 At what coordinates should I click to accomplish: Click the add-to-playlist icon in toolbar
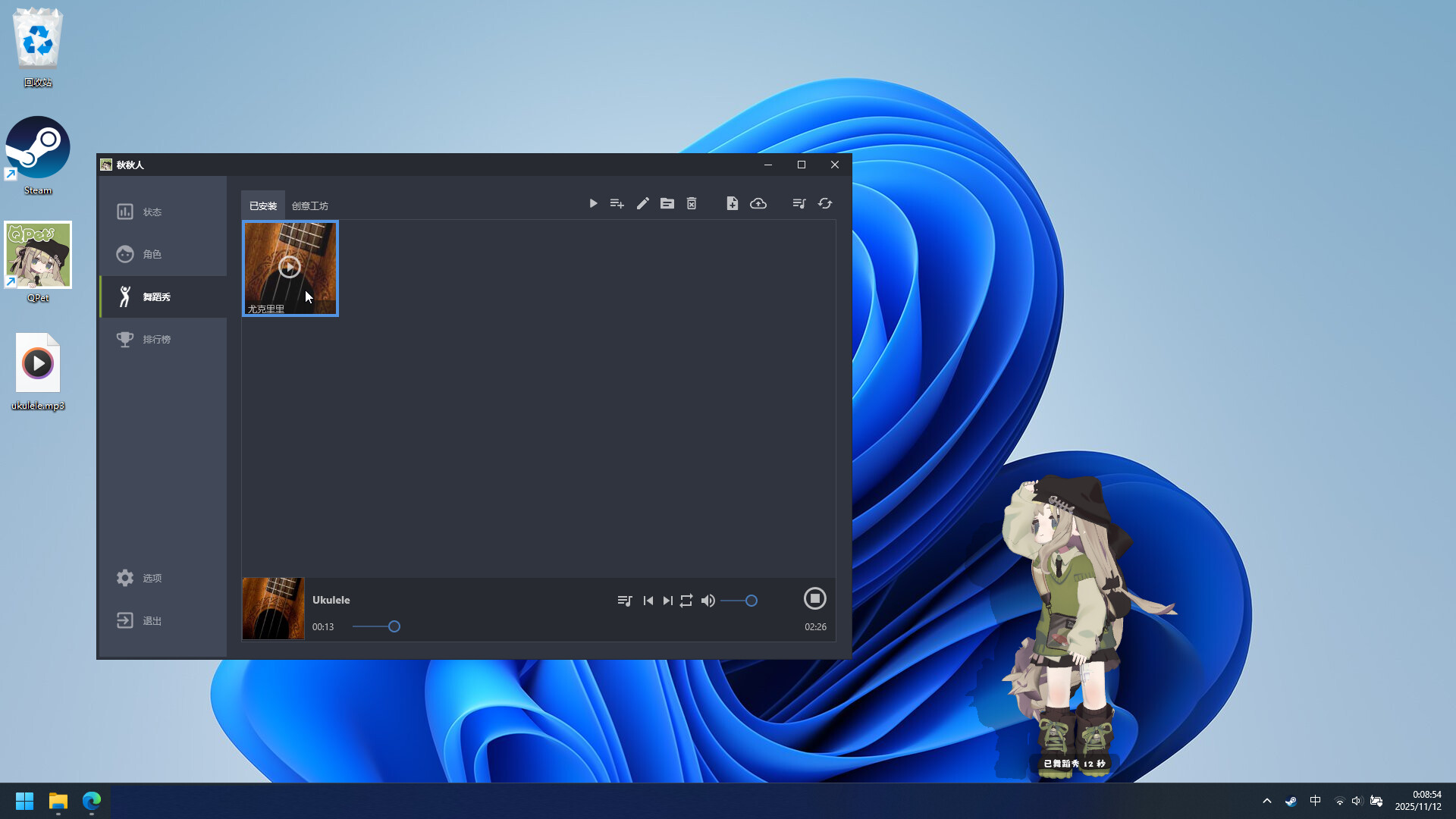click(x=617, y=203)
